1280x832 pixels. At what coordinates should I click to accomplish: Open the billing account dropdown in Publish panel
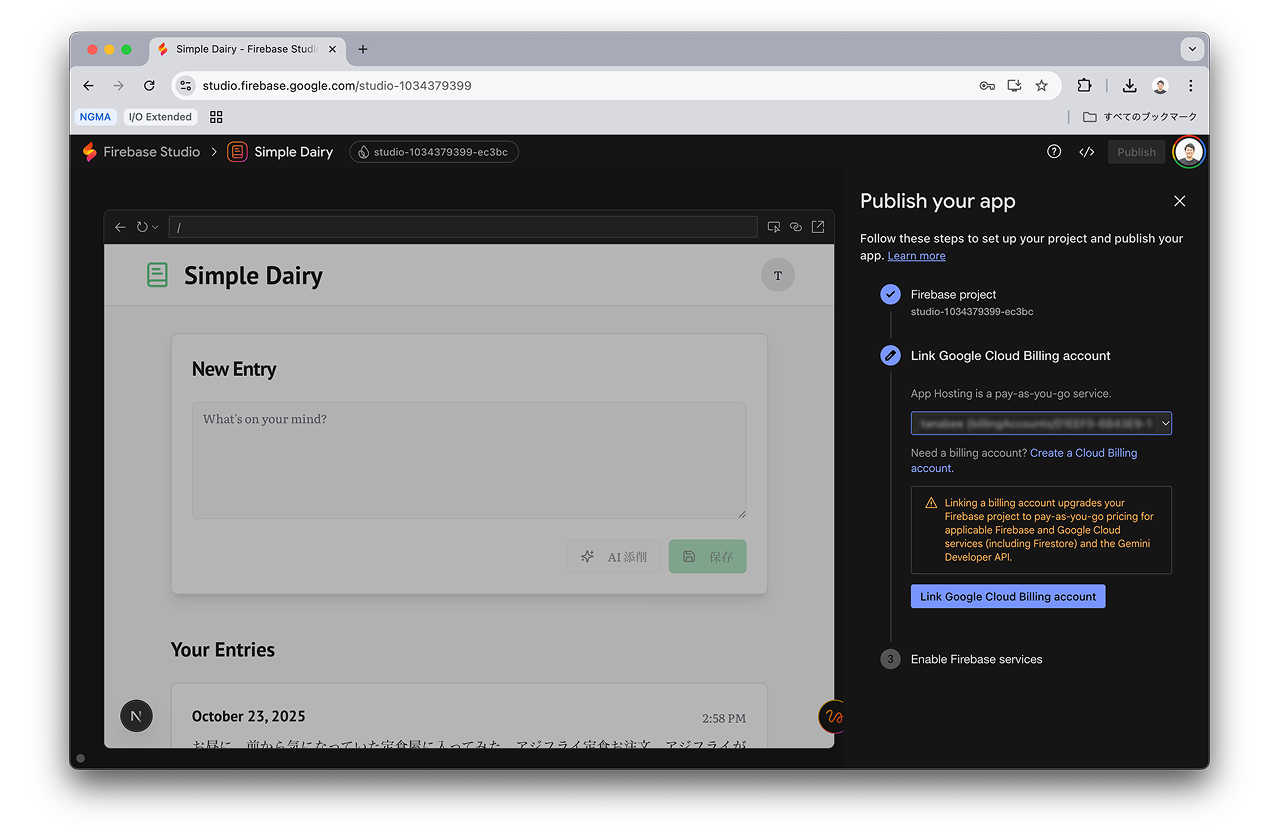[1041, 422]
